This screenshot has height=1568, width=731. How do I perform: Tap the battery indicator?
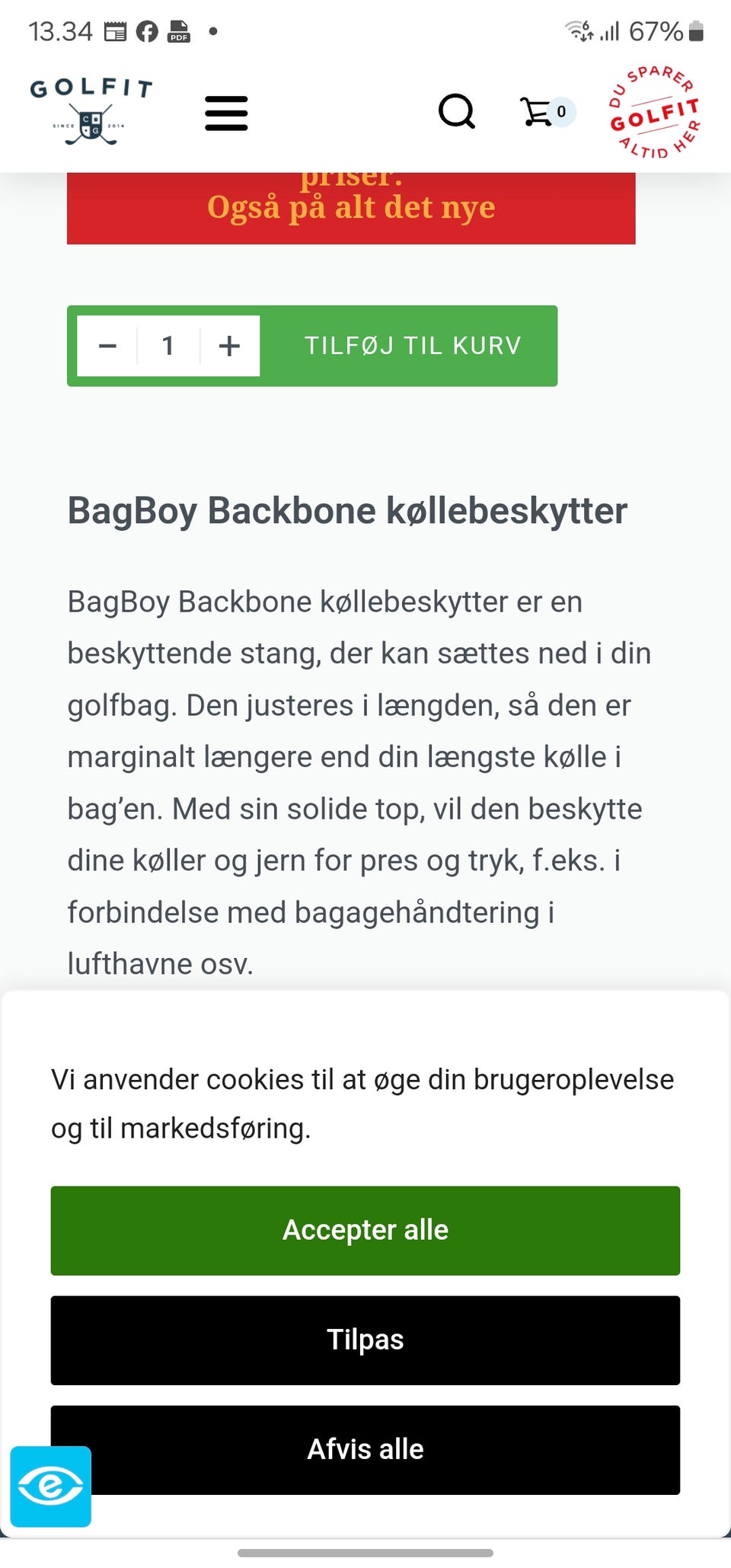pyautogui.click(x=695, y=30)
